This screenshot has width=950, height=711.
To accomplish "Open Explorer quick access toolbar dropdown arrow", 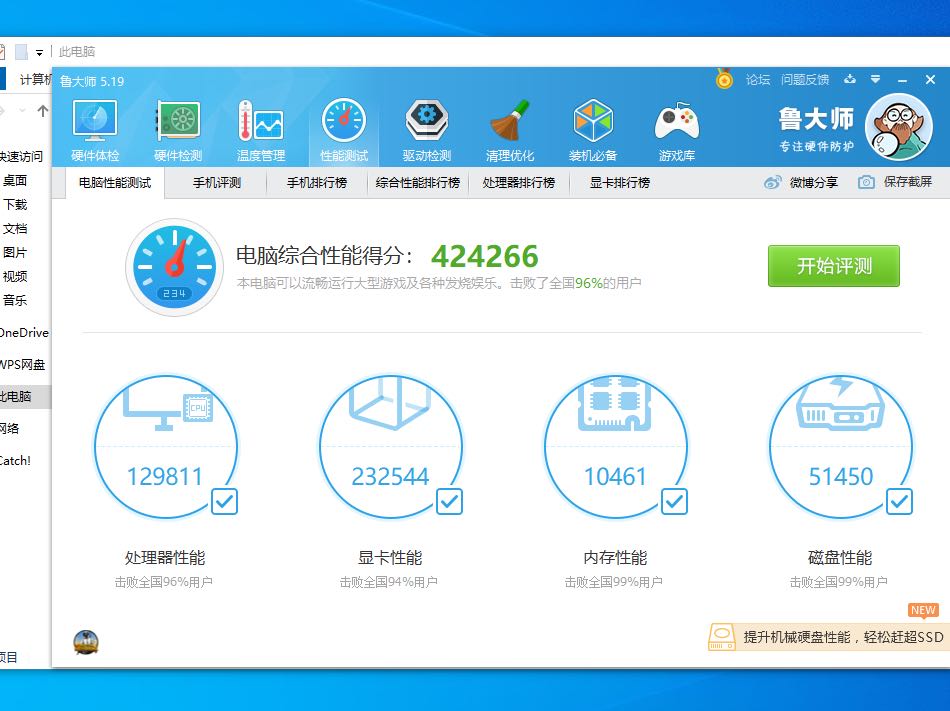I will pyautogui.click(x=39, y=53).
